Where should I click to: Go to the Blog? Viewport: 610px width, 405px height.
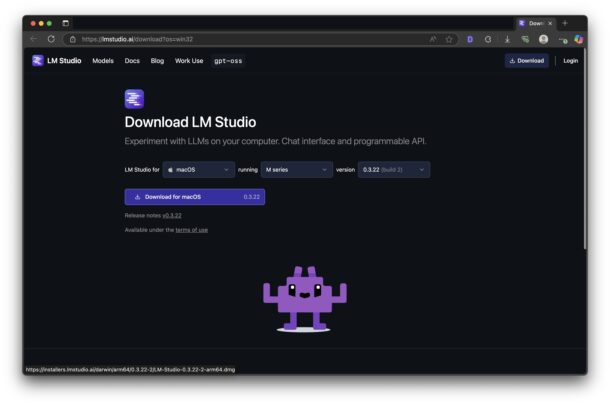pos(157,61)
